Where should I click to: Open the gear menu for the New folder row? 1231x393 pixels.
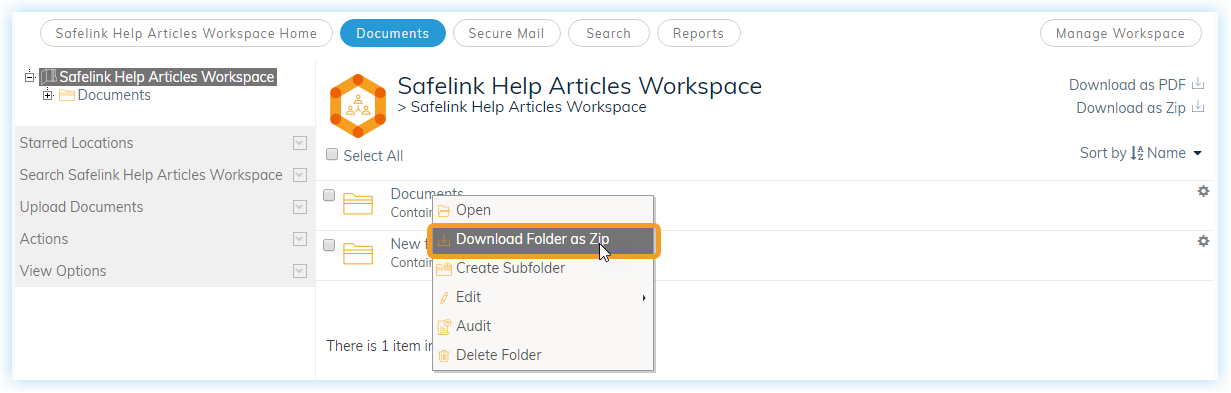[1204, 241]
